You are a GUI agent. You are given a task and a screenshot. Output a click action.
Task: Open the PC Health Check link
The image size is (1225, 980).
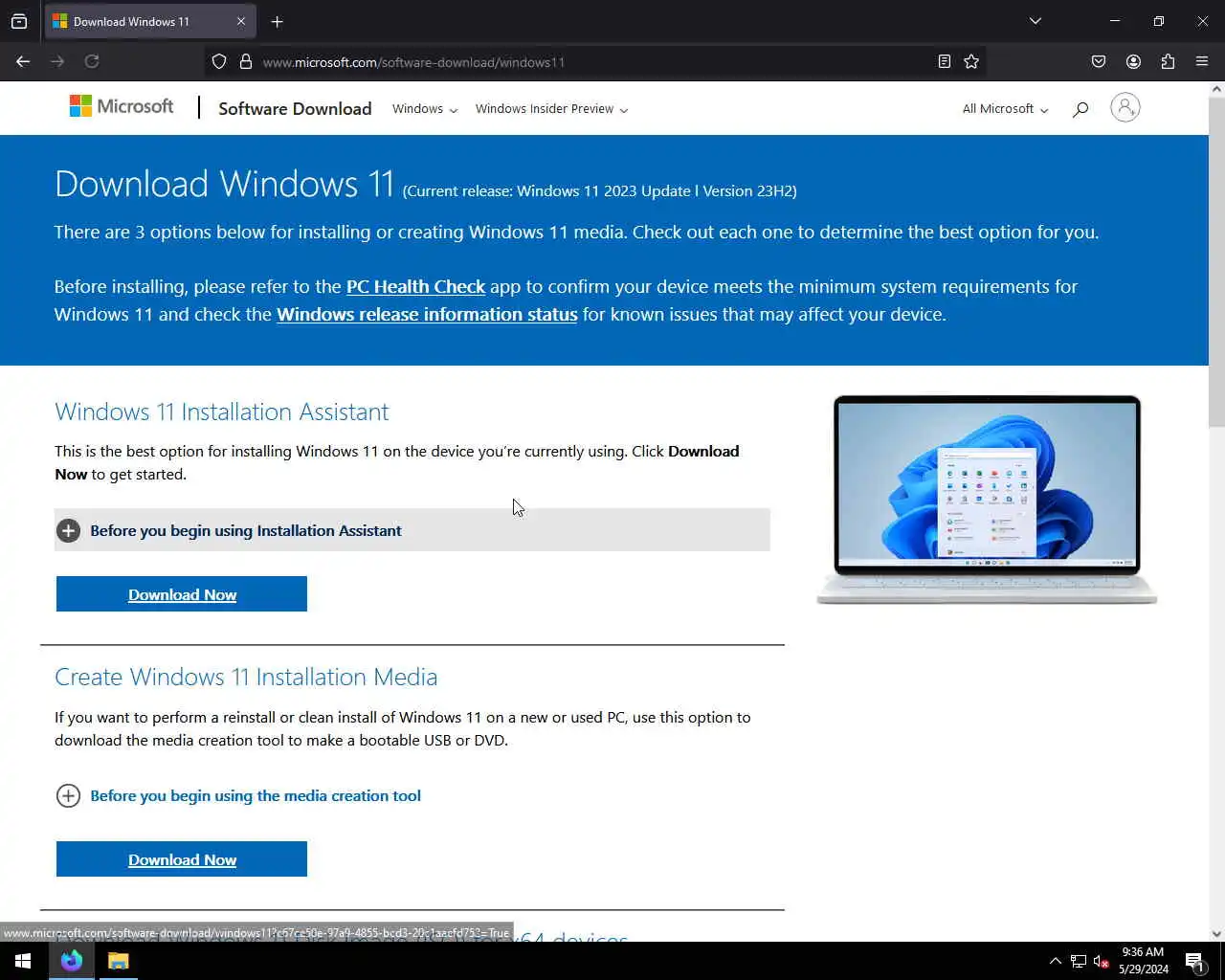(x=415, y=286)
